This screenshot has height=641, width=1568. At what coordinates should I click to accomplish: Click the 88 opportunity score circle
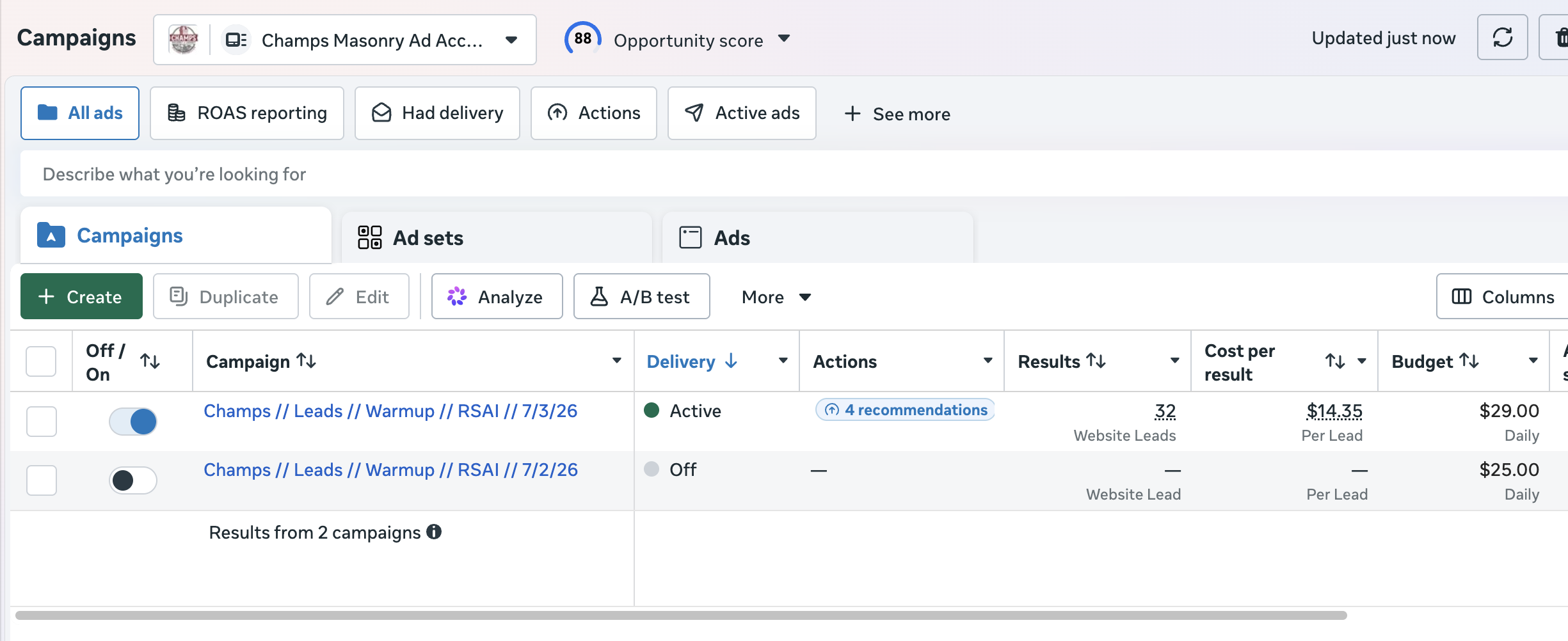[582, 39]
